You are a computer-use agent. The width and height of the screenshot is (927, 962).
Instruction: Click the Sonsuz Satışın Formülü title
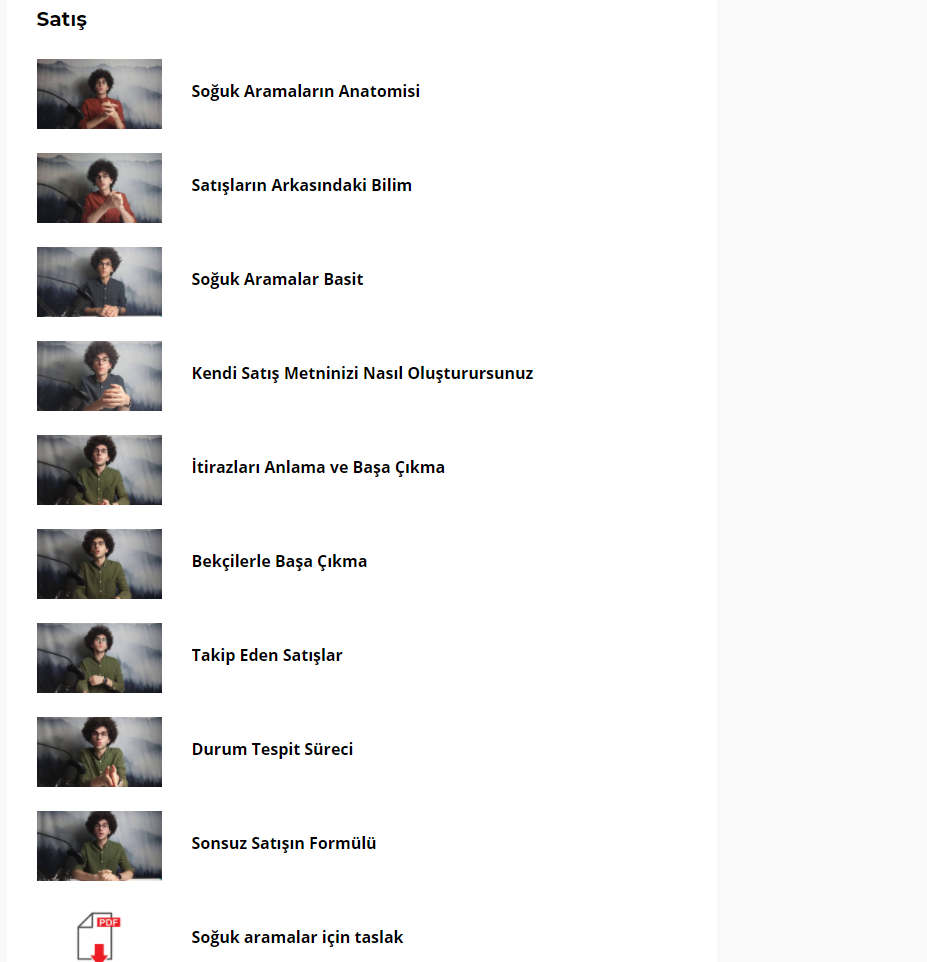tap(283, 843)
